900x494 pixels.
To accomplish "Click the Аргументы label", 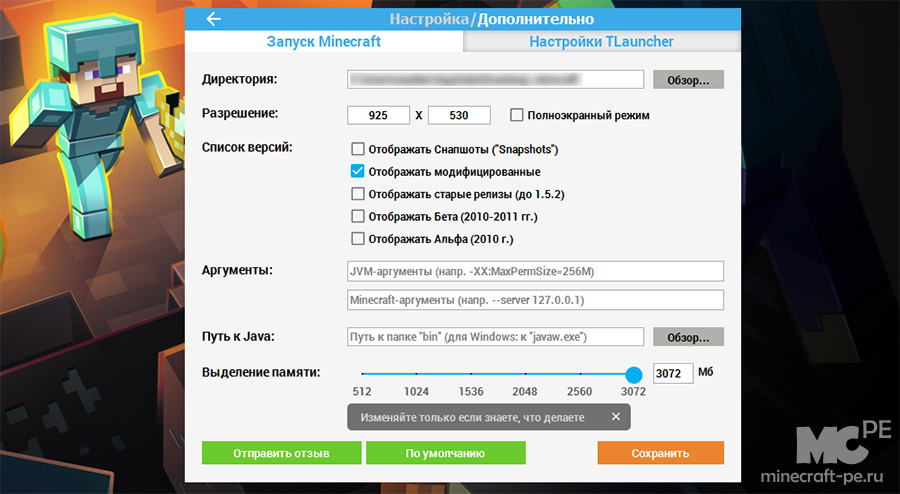I will click(x=238, y=270).
